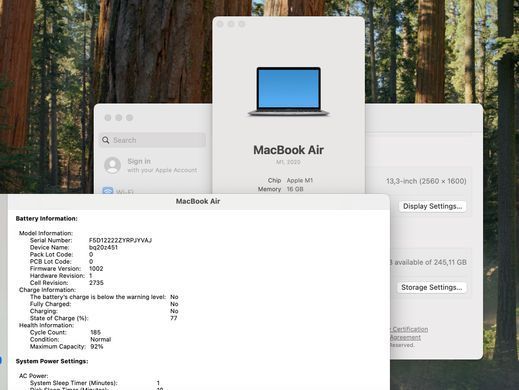This screenshot has height=390, width=519.
Task: Click display size 13,3-inch (2560 × 1600) text
Action: [426, 181]
